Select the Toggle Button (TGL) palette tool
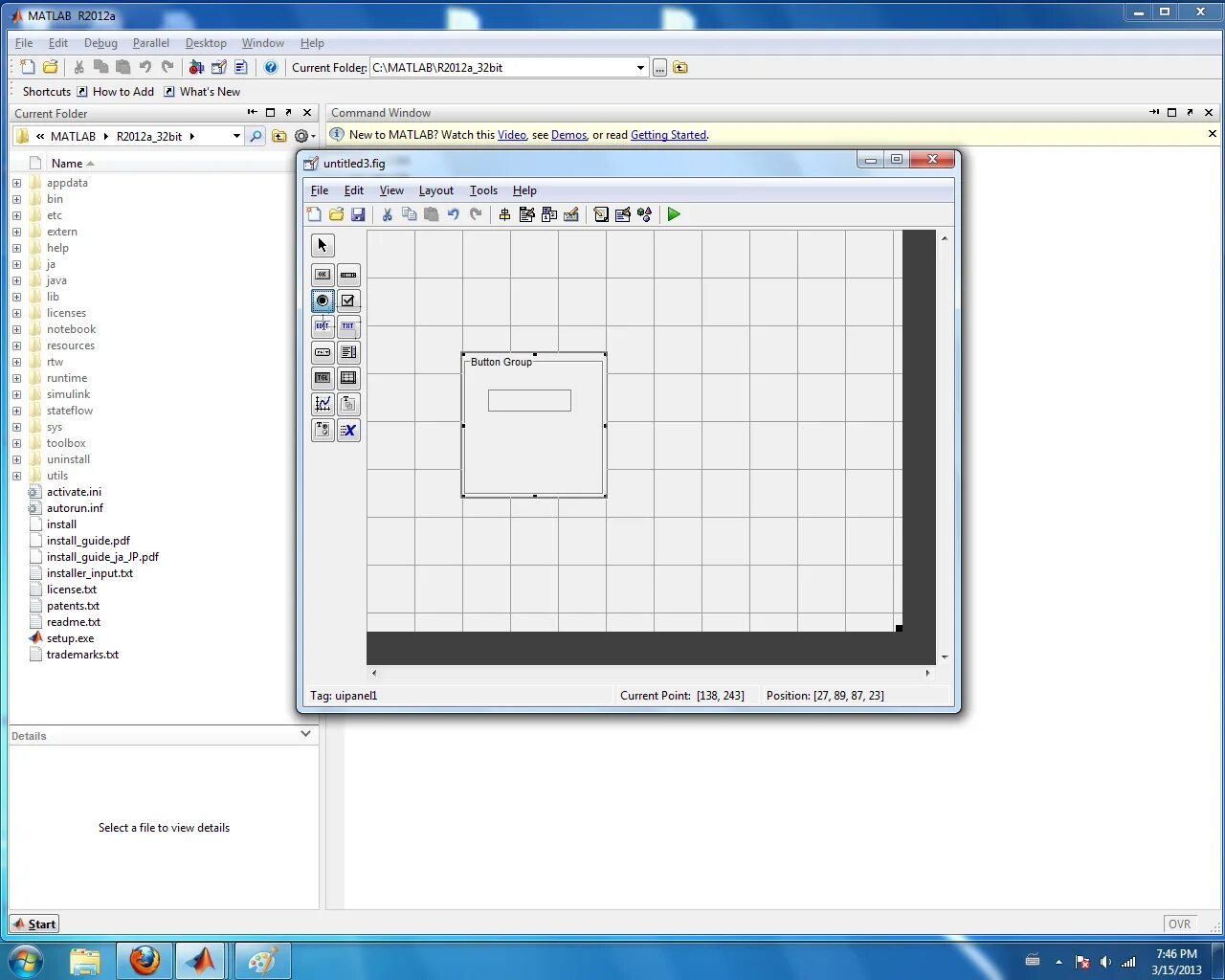Screen dimensions: 1225x980 pyautogui.click(x=323, y=378)
